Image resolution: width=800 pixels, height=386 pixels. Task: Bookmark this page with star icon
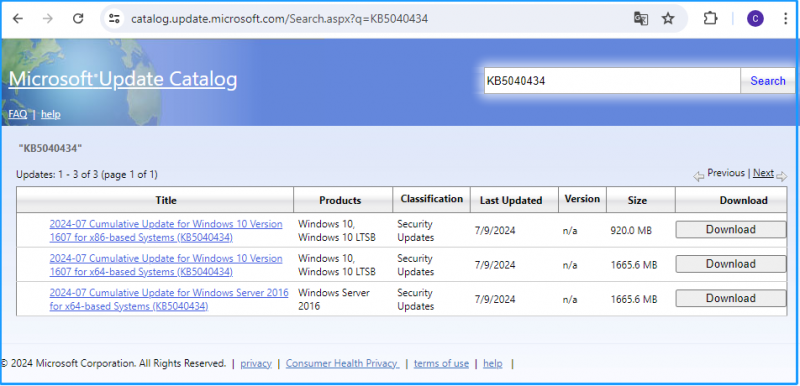(668, 19)
